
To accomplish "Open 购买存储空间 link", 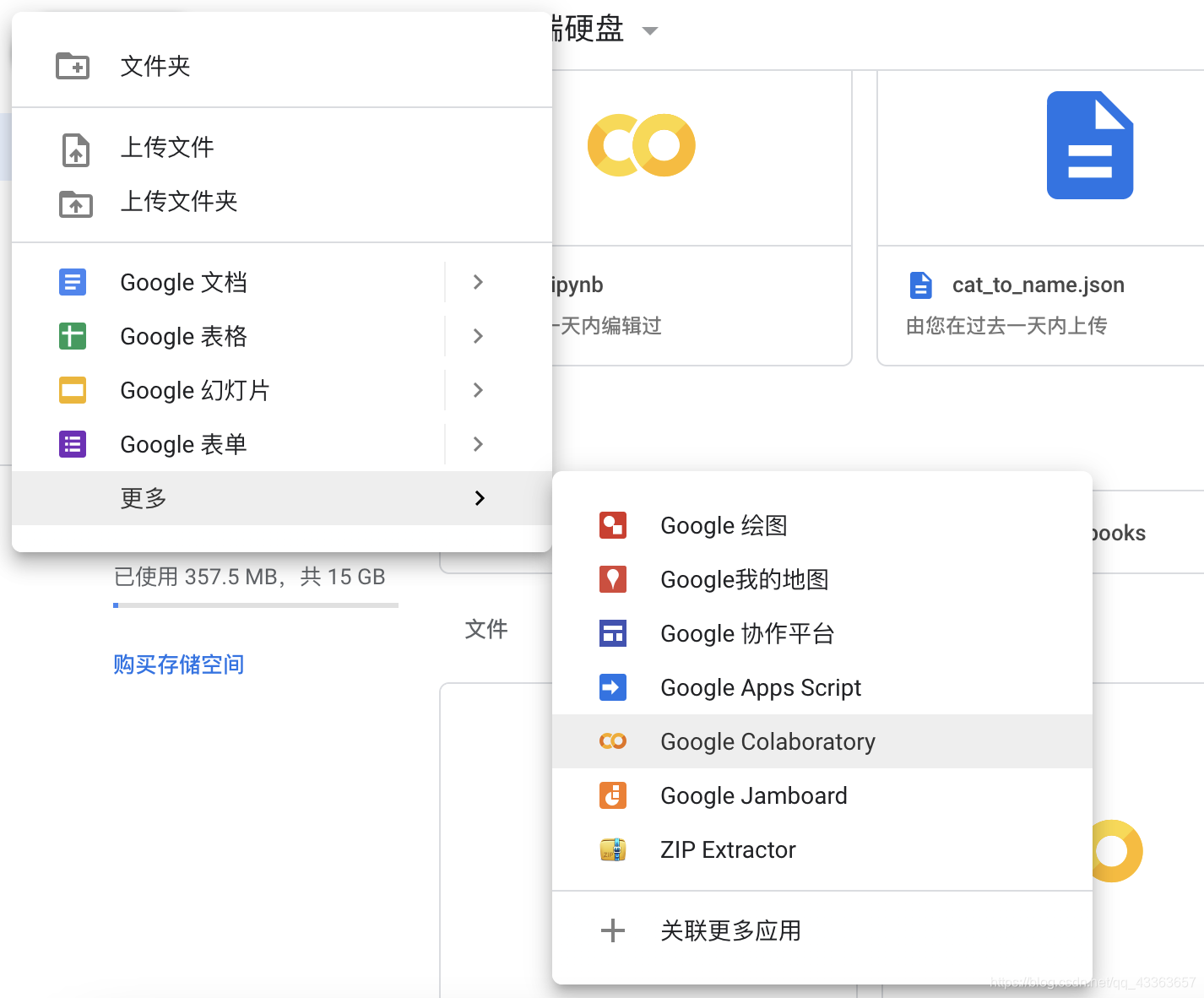I will (179, 664).
